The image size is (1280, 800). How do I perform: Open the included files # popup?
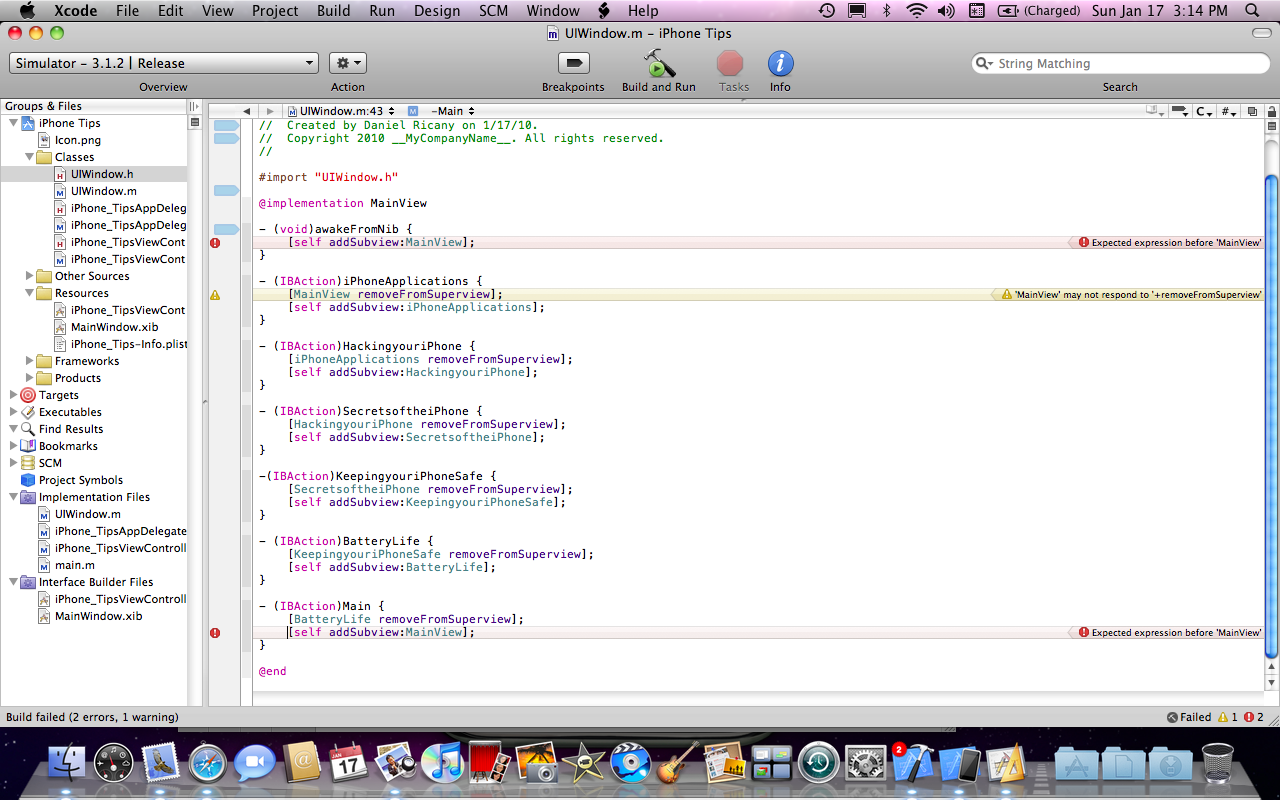coord(1229,111)
